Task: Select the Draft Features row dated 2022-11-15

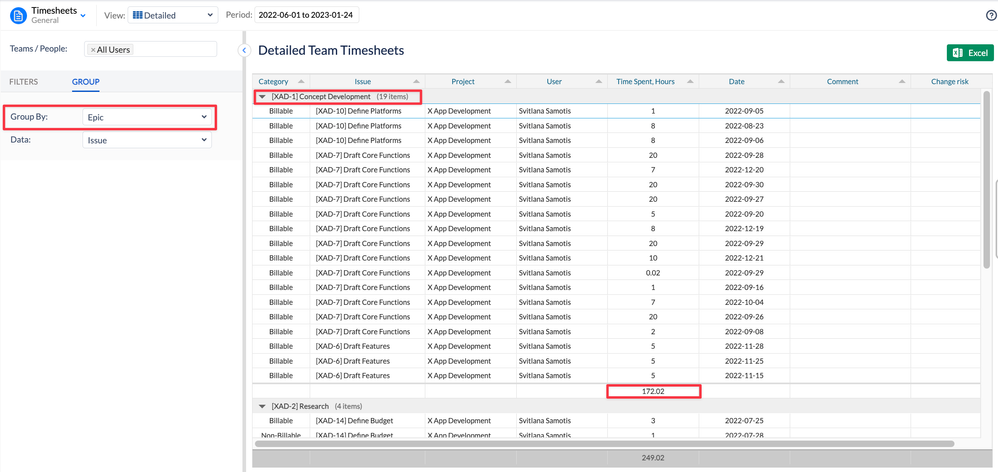Action: click(x=616, y=376)
